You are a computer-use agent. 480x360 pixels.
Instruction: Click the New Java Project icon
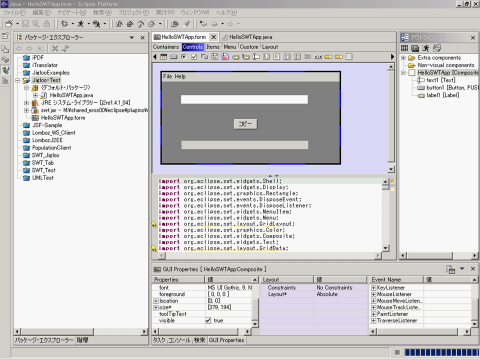click(119, 24)
